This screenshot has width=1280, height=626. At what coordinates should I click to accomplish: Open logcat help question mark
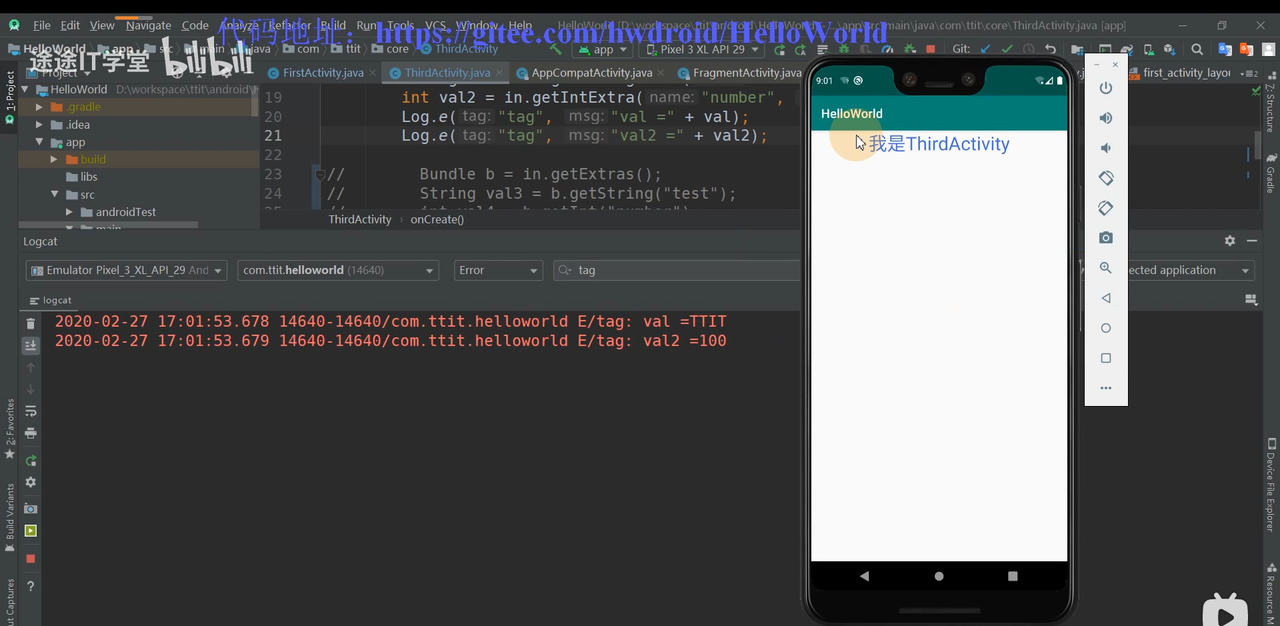[x=31, y=586]
